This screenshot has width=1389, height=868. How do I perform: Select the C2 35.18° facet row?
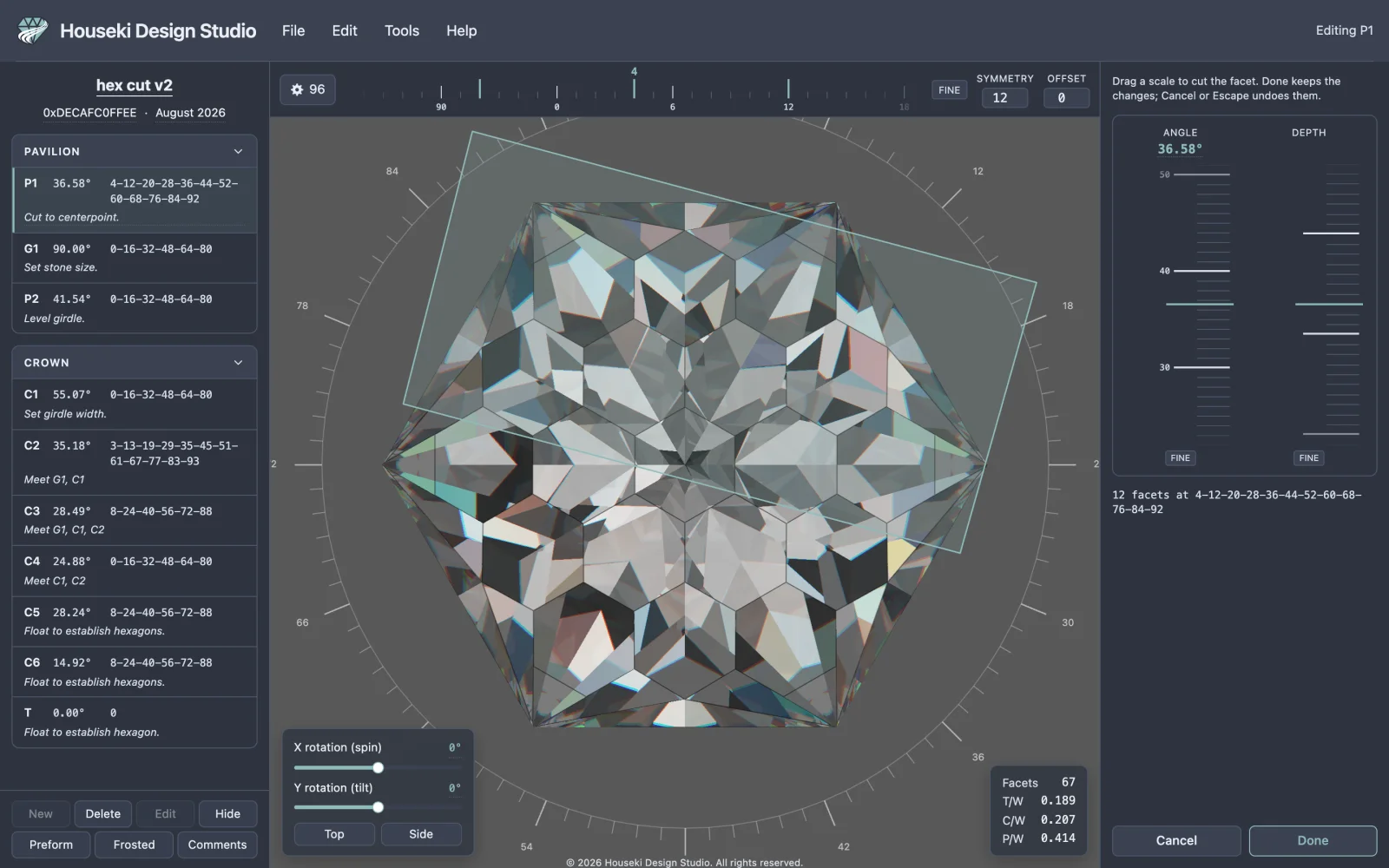click(x=135, y=463)
